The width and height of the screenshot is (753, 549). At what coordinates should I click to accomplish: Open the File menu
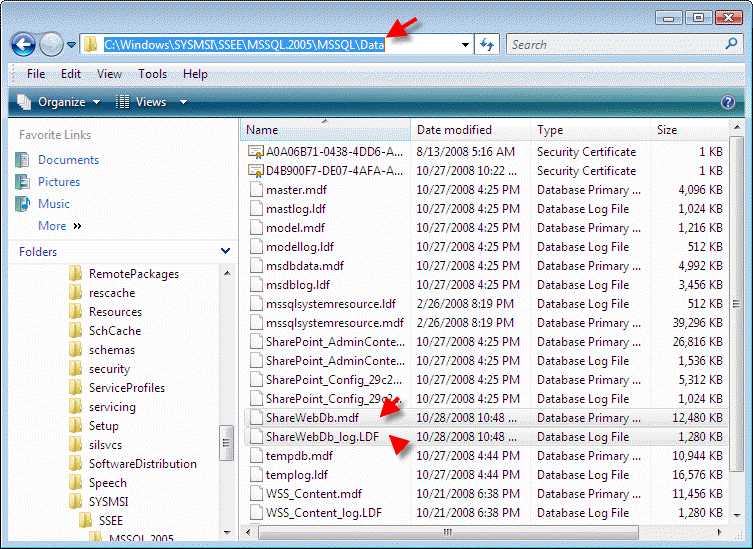tap(36, 74)
